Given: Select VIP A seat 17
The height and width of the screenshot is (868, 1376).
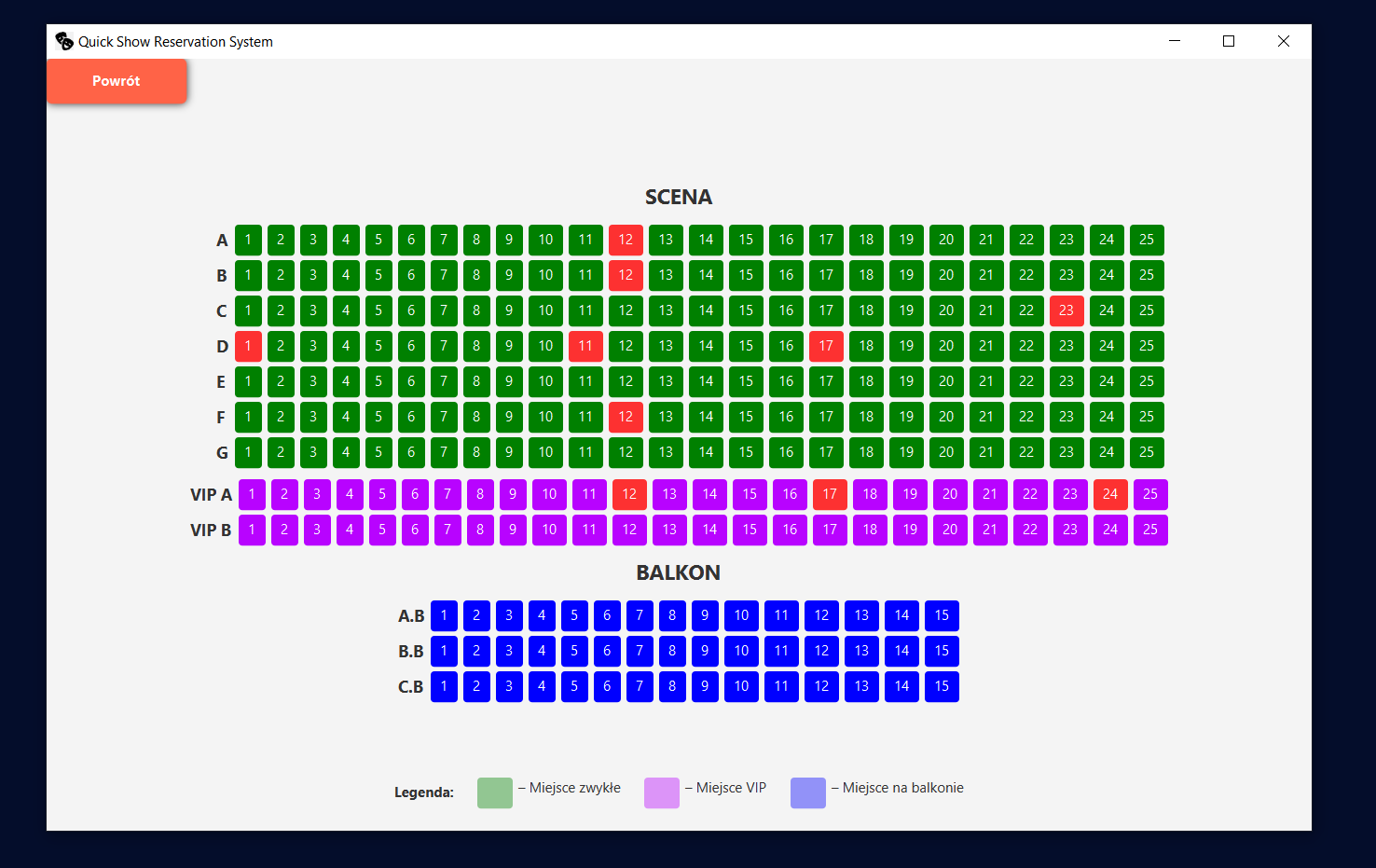Looking at the screenshot, I should [830, 494].
